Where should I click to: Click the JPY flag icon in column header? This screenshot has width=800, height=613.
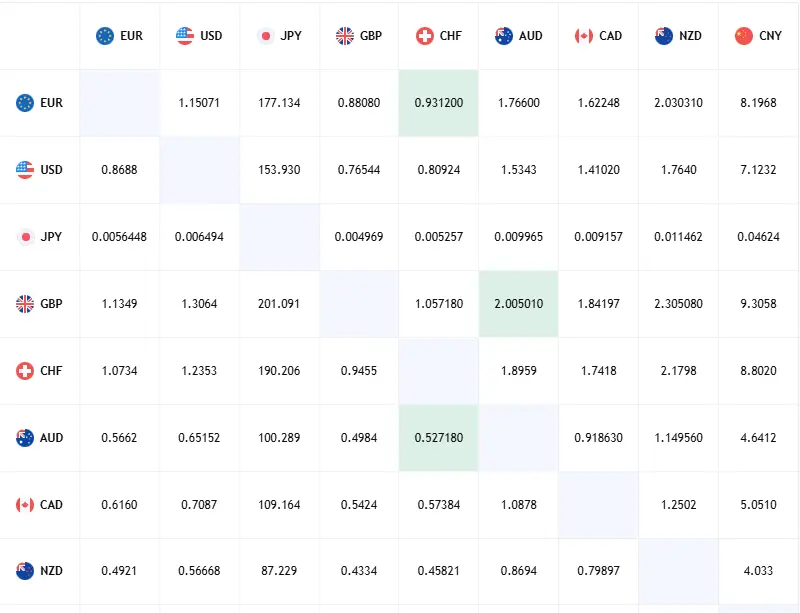click(265, 36)
